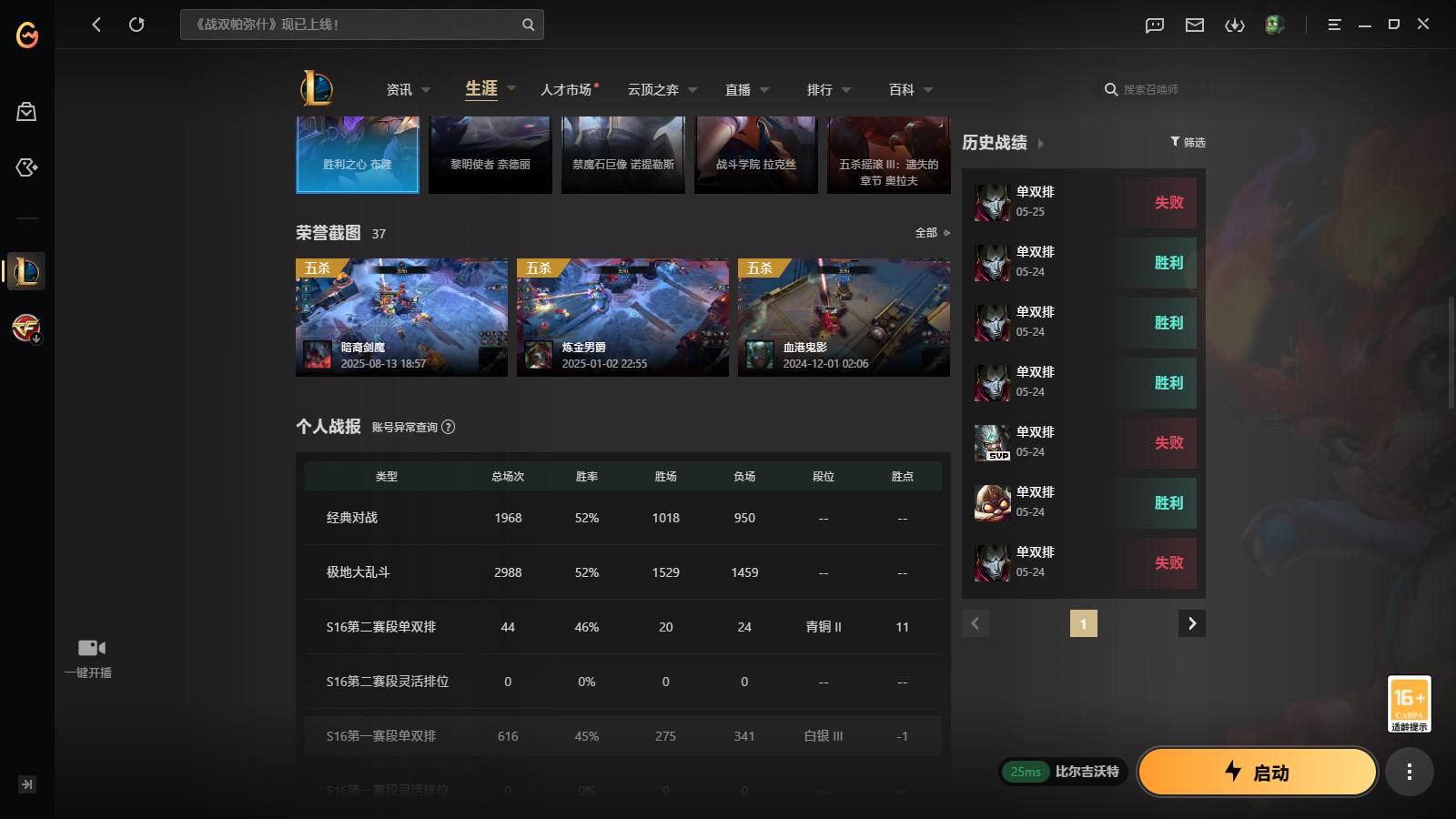Screen dimensions: 1456x819
Task: Expand the 资讯 dropdown menu
Action: [426, 89]
